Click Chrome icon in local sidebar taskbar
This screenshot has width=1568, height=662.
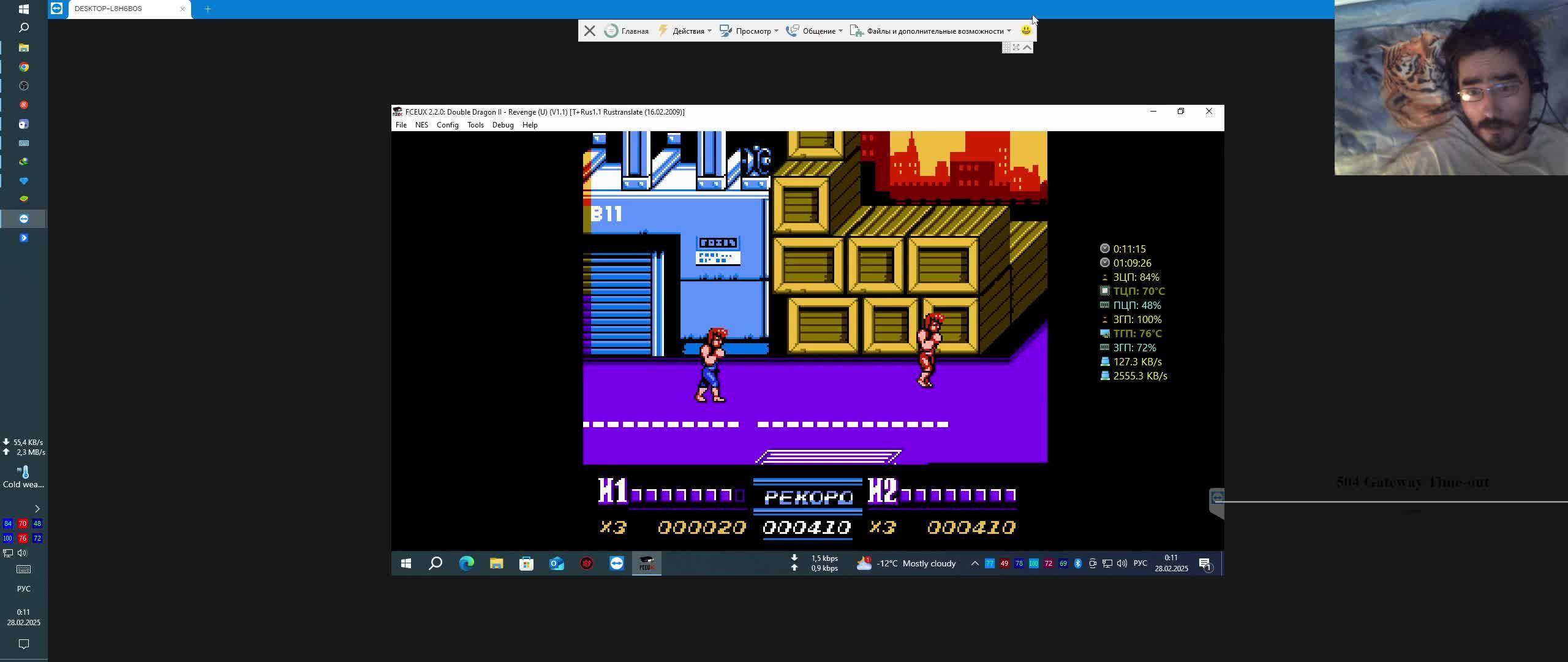tap(24, 67)
